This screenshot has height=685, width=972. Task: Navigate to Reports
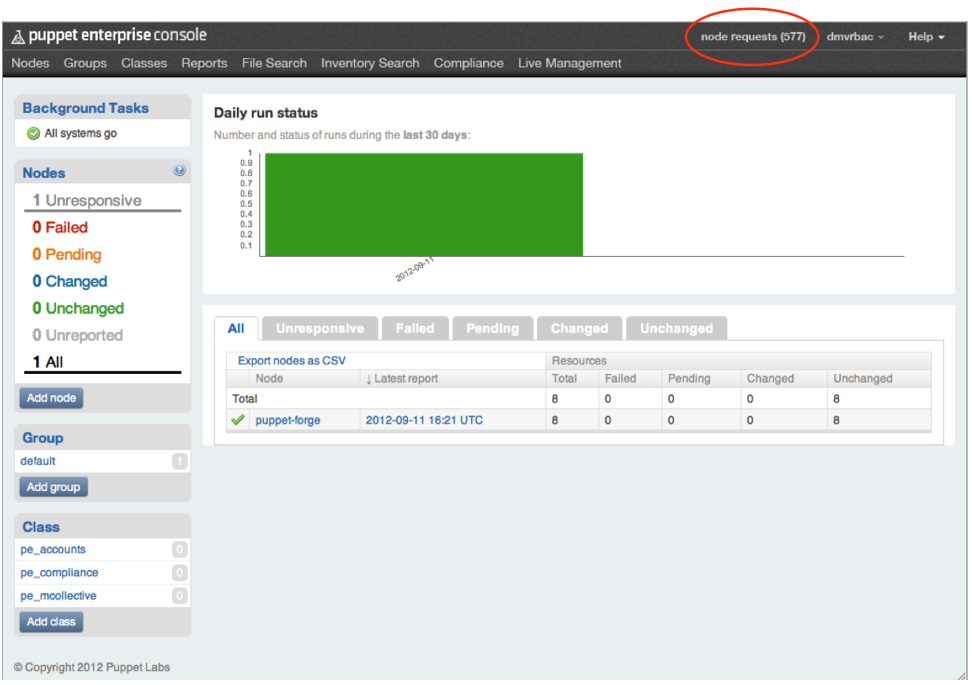(x=204, y=63)
